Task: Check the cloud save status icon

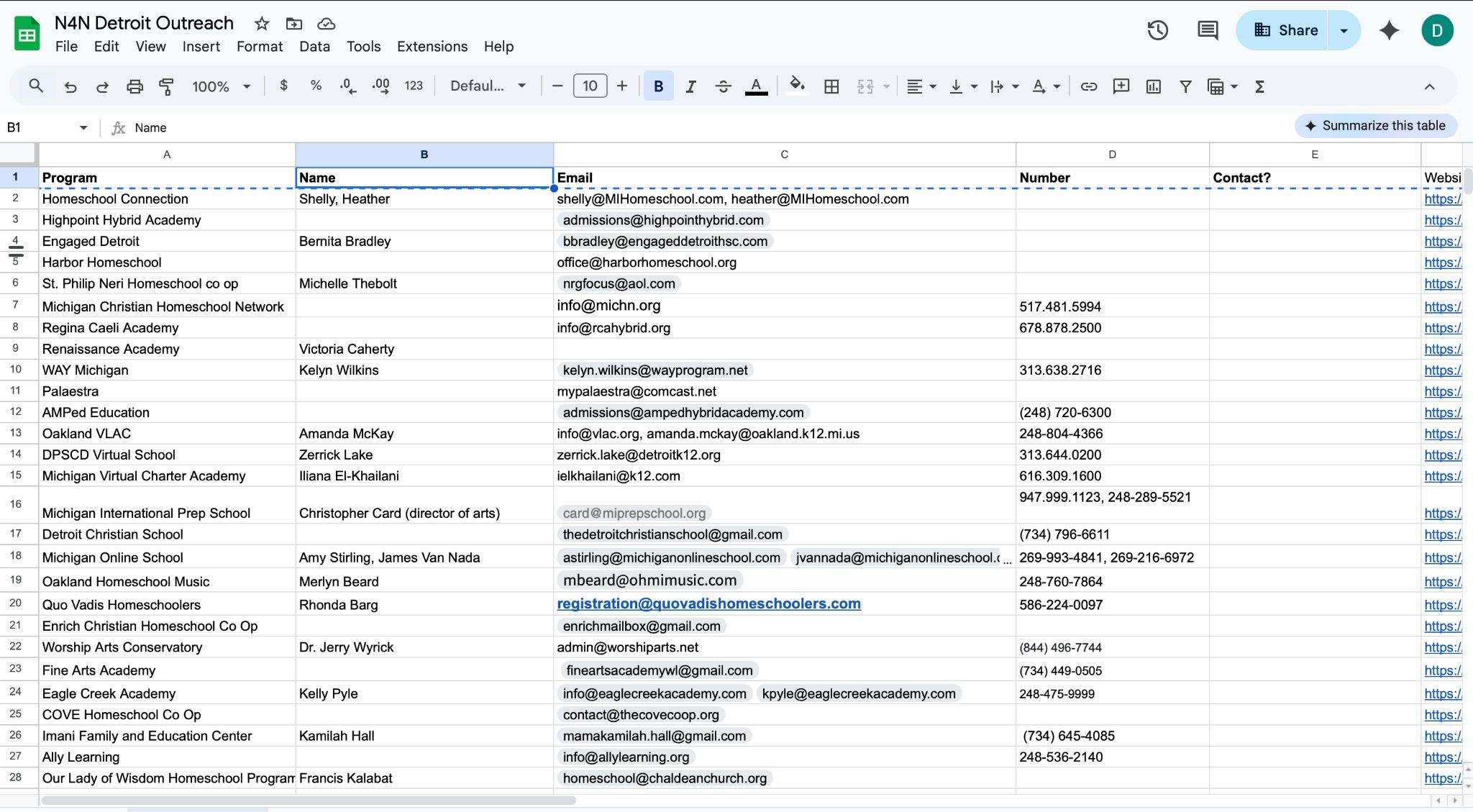Action: (x=326, y=24)
